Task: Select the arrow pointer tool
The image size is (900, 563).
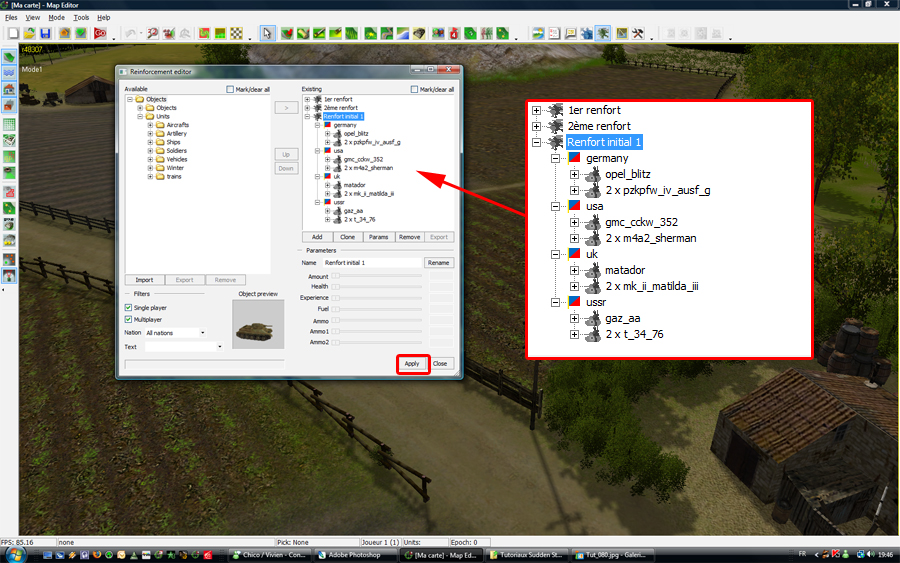Action: point(267,33)
